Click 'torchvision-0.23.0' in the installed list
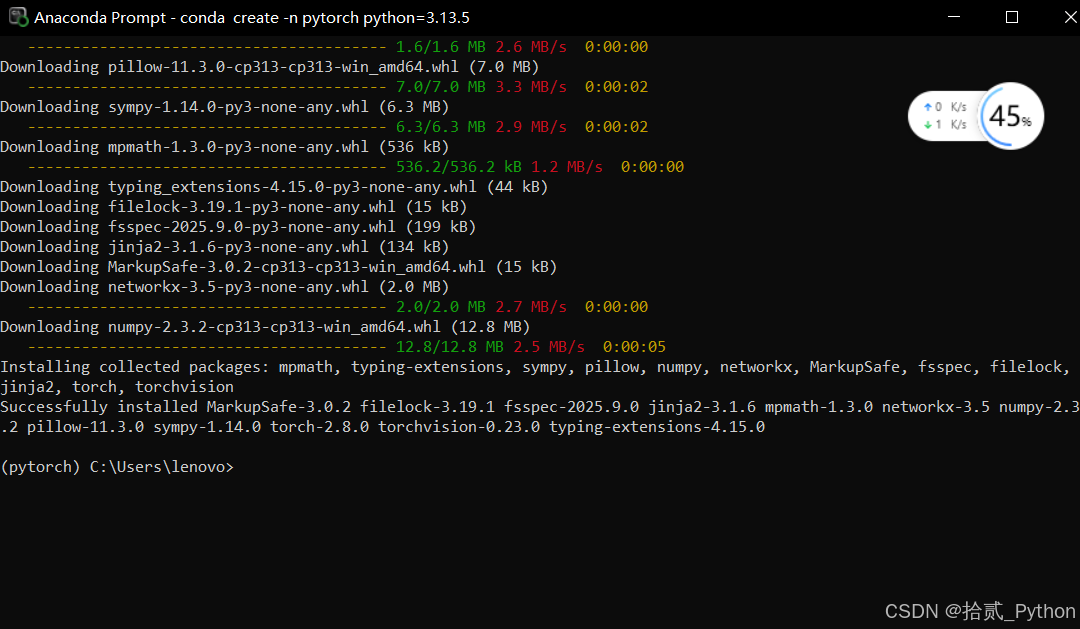This screenshot has height=629, width=1080. pos(459,426)
